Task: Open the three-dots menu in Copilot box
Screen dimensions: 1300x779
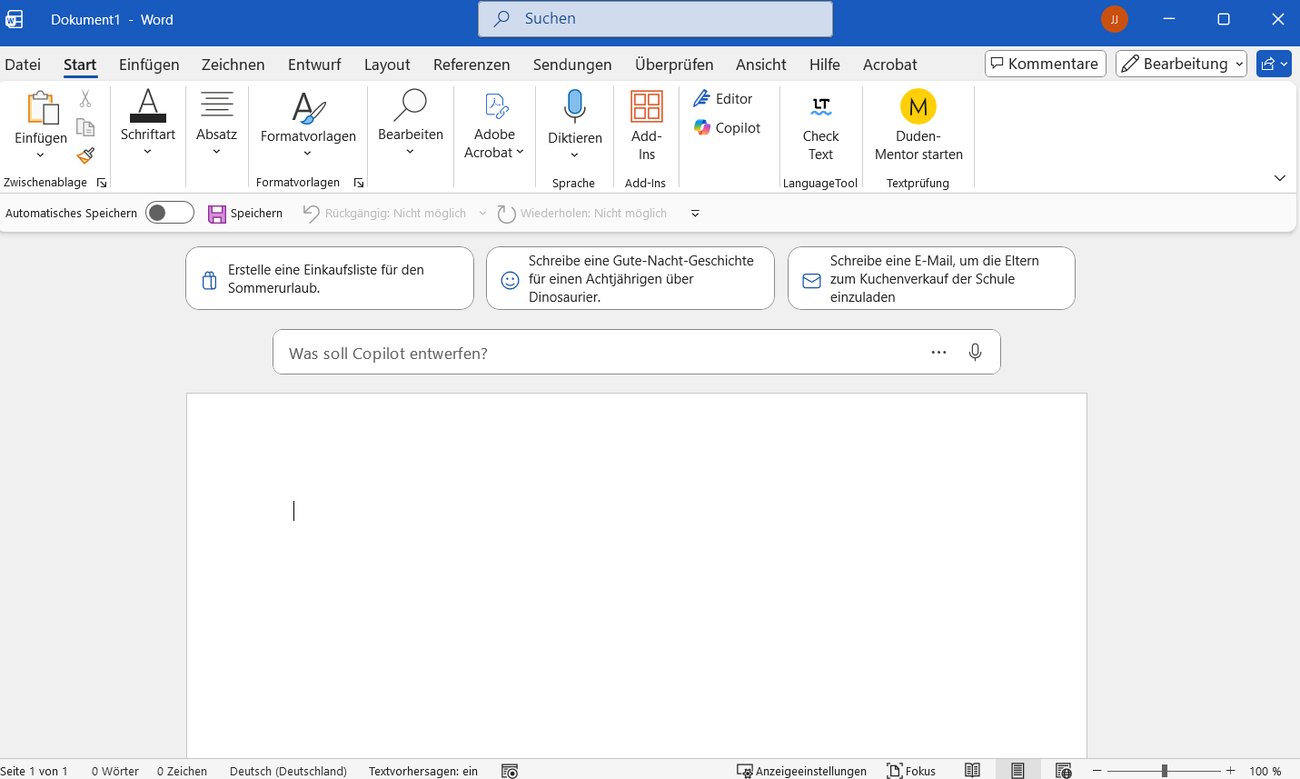Action: (938, 352)
